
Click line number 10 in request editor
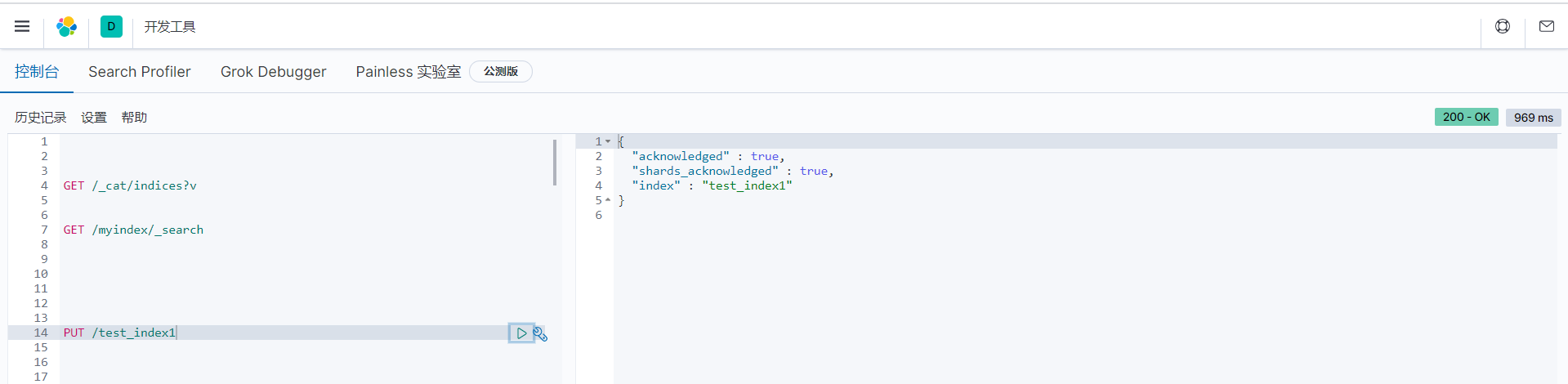click(x=41, y=274)
